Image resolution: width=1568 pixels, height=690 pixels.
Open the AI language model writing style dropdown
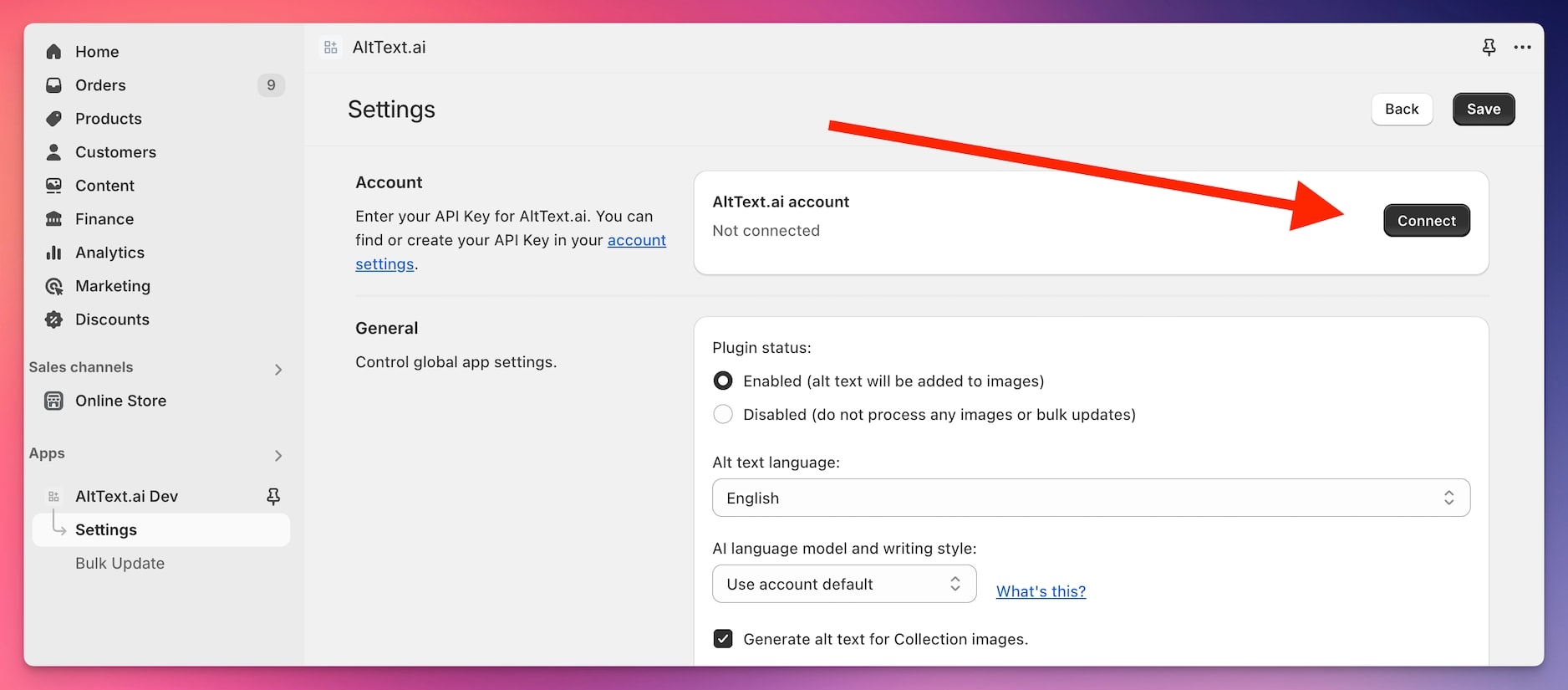844,584
